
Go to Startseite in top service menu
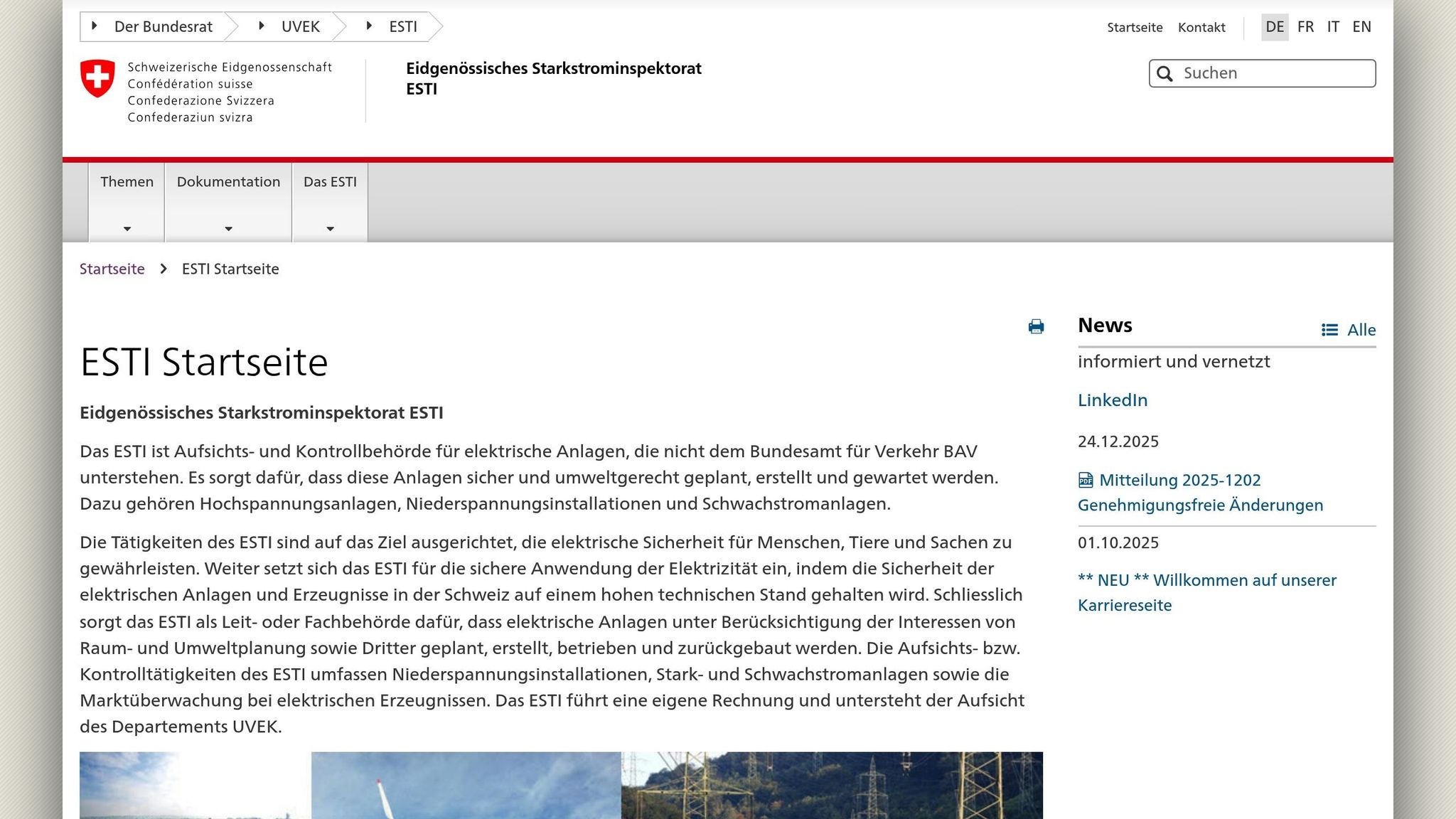click(1135, 28)
